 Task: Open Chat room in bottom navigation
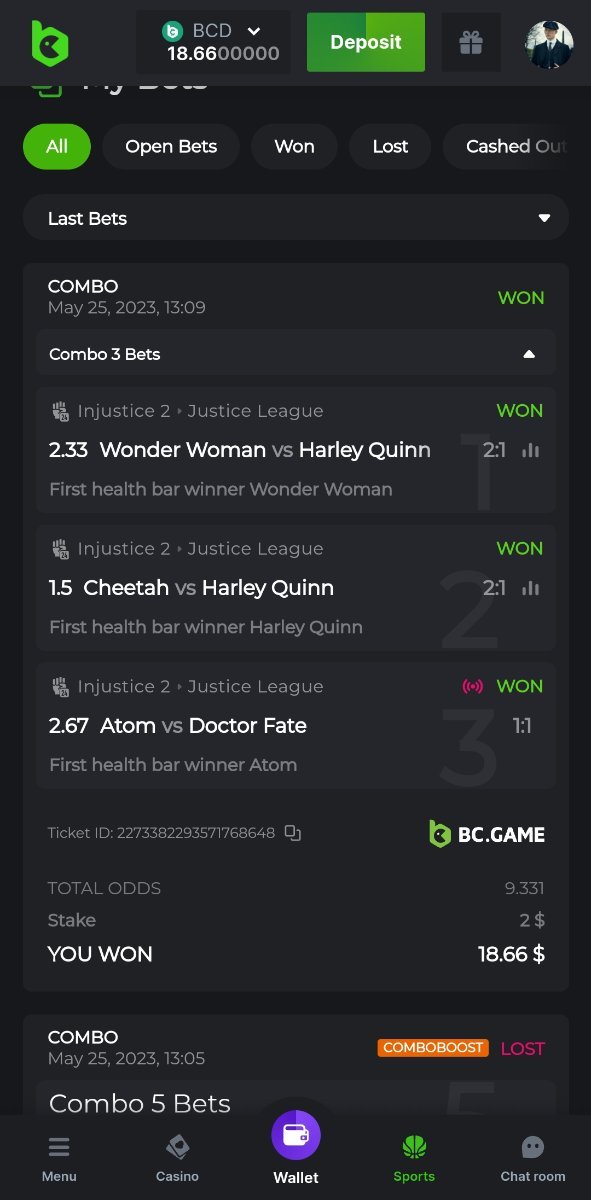[533, 1158]
